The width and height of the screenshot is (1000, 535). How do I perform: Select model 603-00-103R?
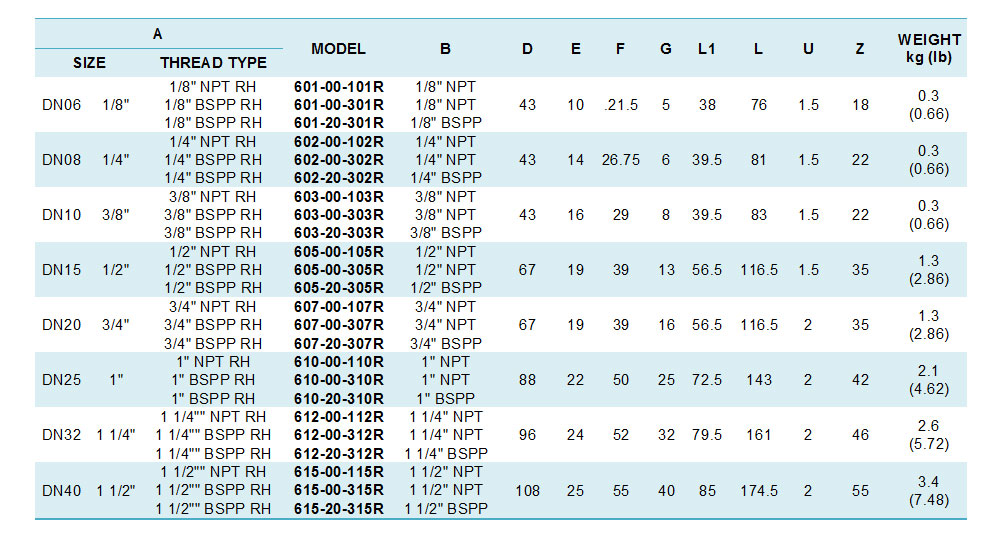point(339,196)
